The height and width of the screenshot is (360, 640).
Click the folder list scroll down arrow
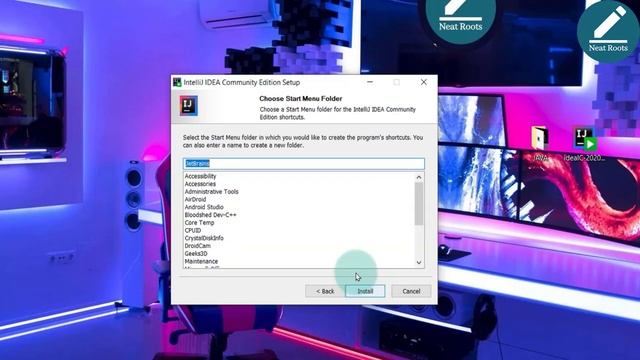[x=419, y=263]
